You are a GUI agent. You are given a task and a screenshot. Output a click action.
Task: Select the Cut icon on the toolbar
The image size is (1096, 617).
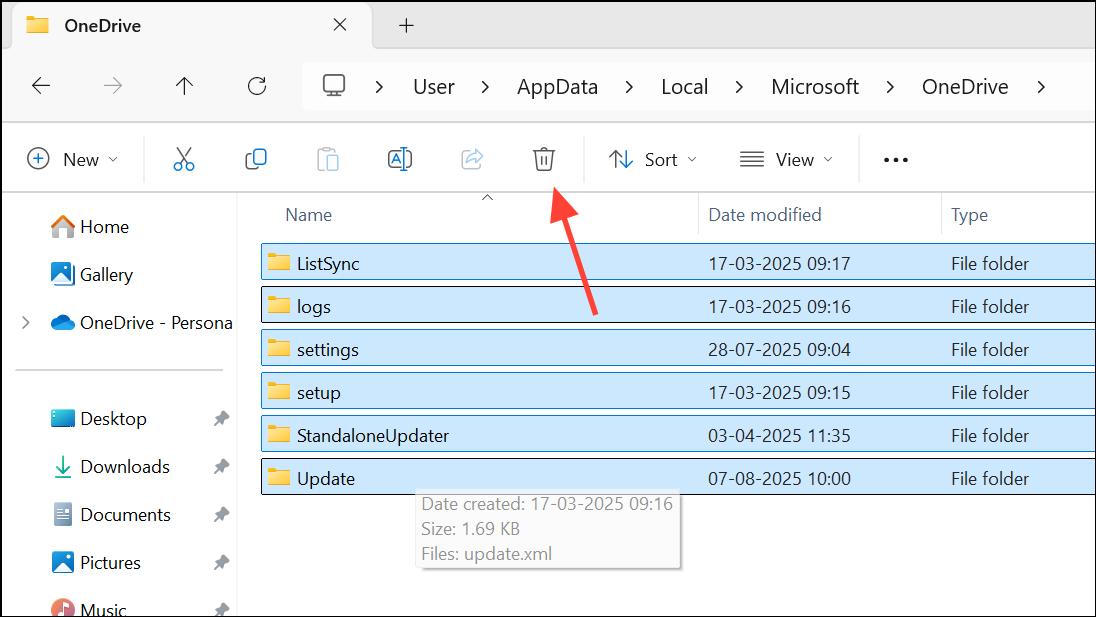(184, 159)
